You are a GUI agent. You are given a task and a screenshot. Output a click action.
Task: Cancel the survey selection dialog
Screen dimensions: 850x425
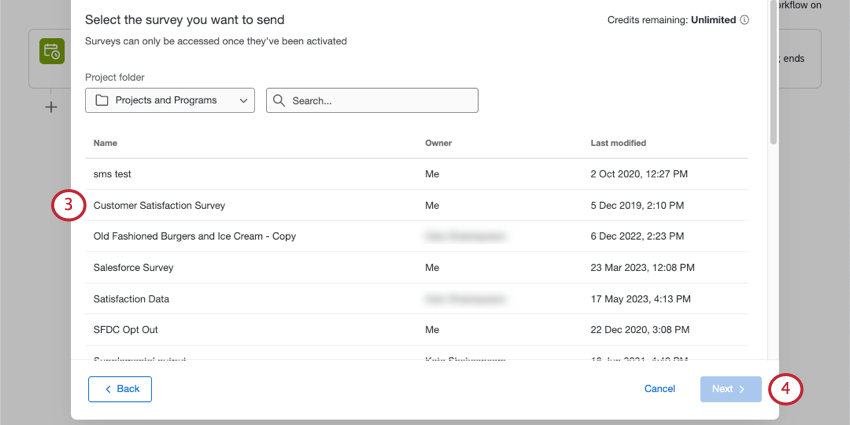point(659,389)
